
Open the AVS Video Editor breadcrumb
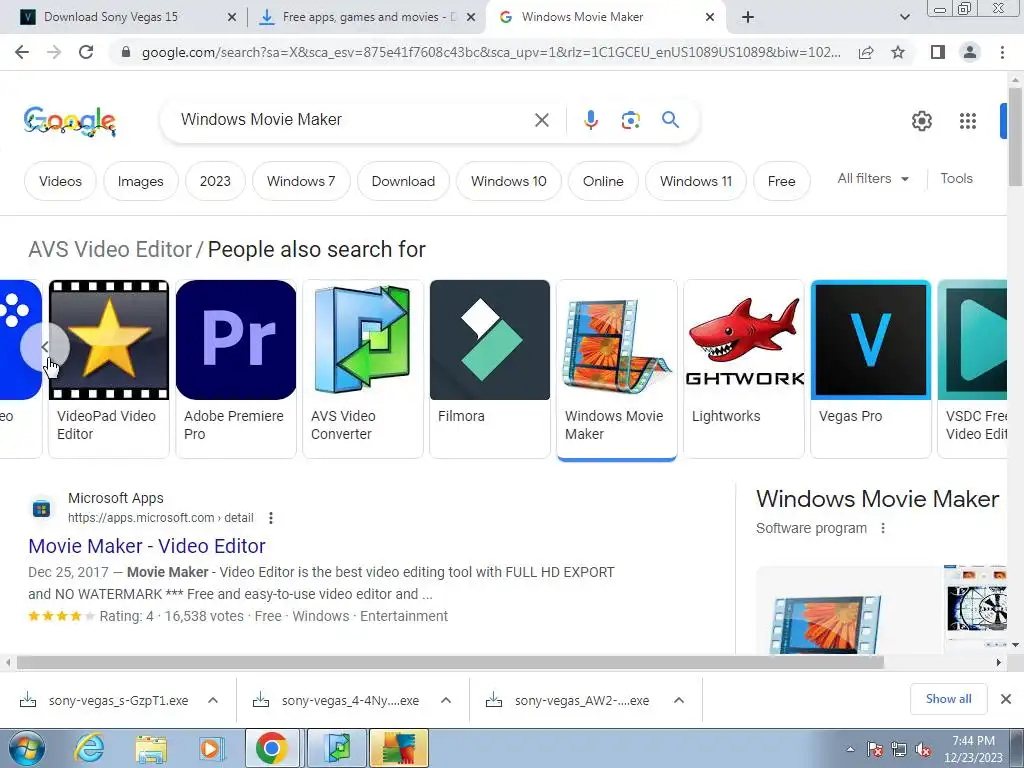[x=110, y=249]
